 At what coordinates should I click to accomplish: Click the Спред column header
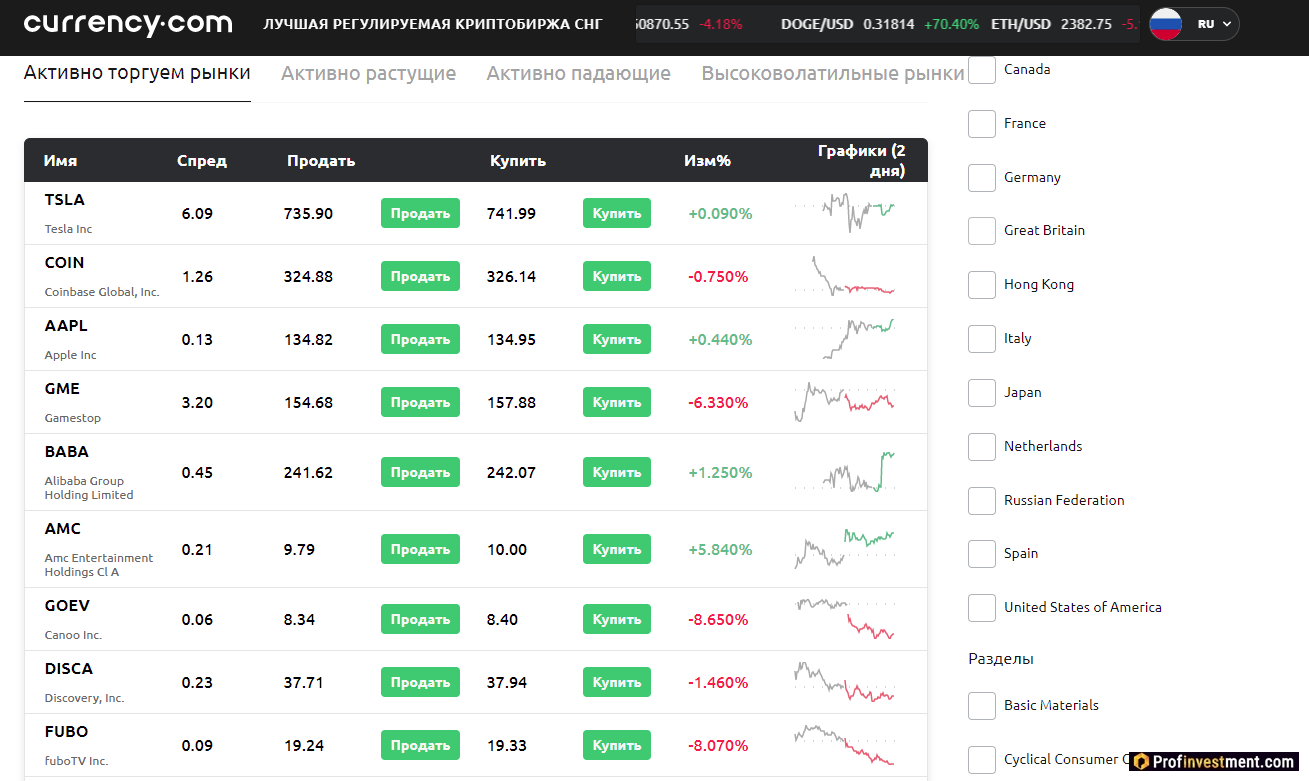(x=202, y=160)
